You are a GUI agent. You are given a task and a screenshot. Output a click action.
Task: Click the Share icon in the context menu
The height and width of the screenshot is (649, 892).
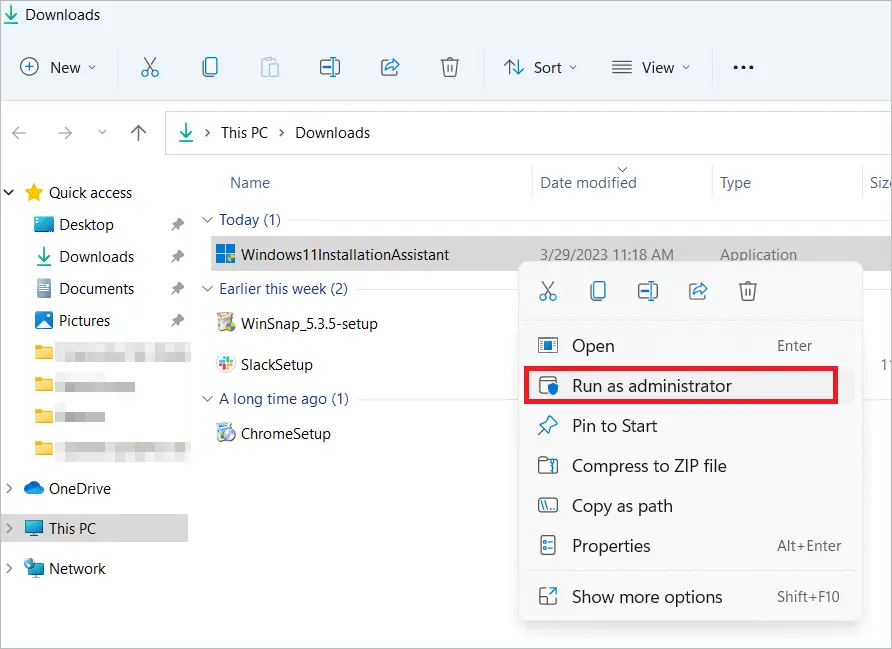(698, 291)
